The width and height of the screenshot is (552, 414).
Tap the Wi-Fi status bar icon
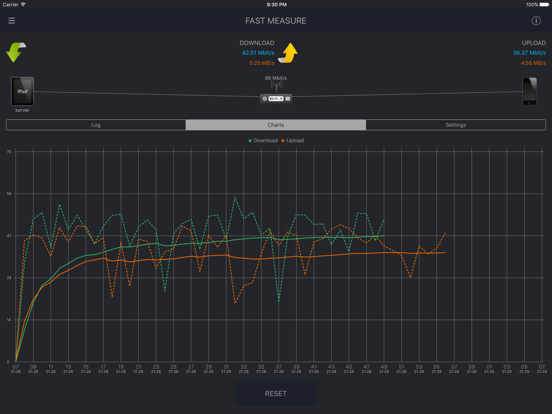point(23,4)
